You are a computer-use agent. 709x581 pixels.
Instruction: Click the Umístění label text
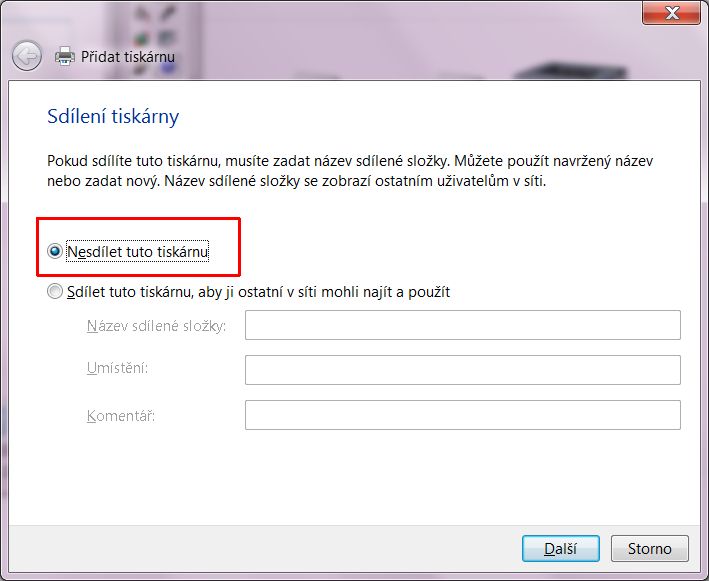tap(117, 369)
